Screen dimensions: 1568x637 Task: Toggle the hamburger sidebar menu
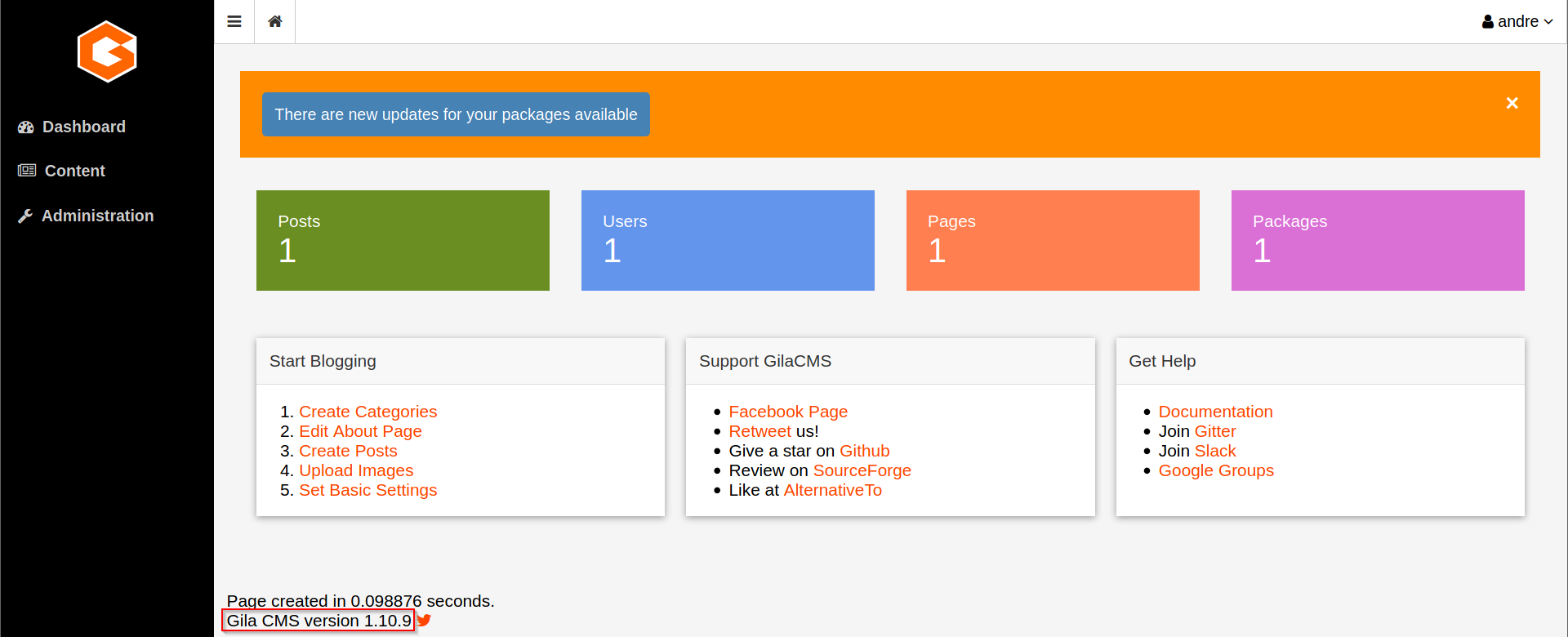pyautogui.click(x=234, y=22)
